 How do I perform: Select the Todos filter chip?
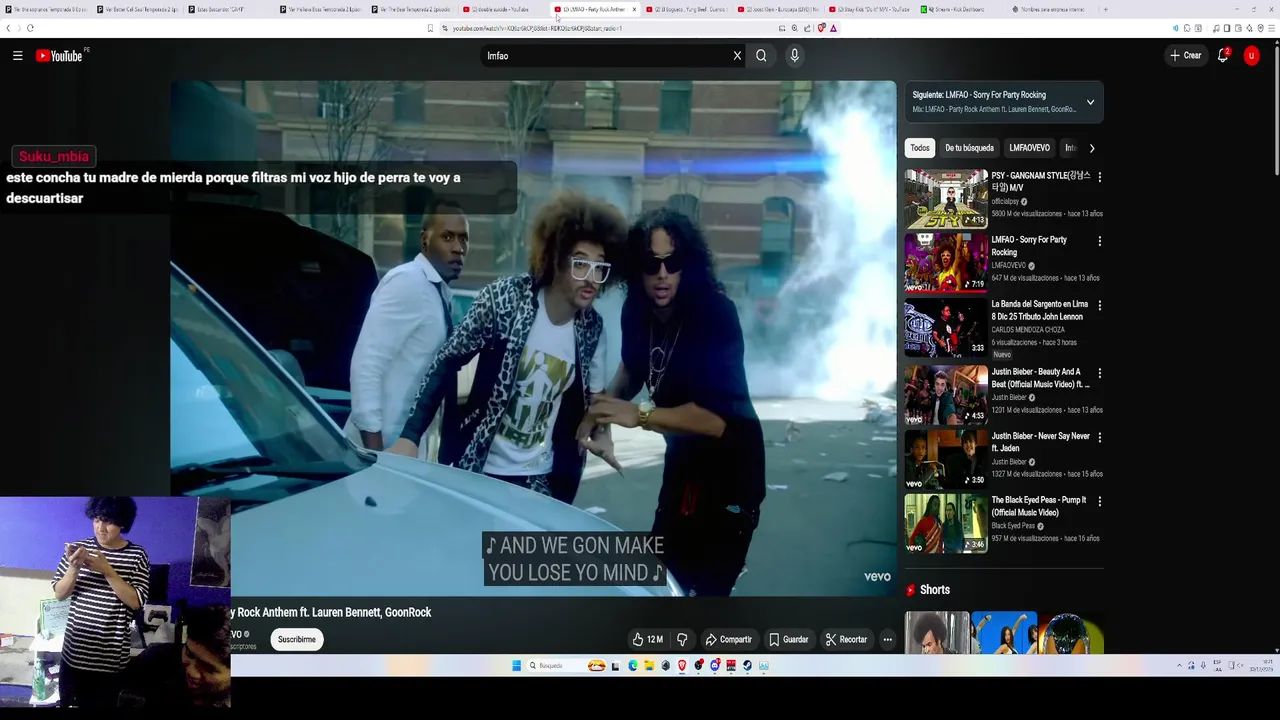(920, 148)
